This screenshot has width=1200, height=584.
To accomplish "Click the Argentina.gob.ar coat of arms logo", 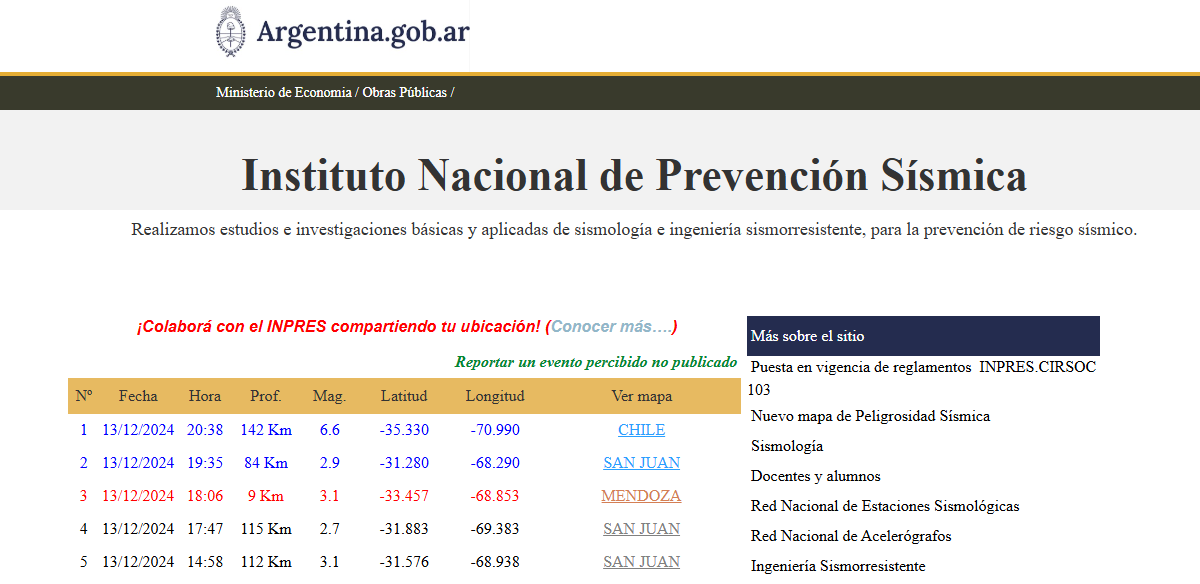I will [x=232, y=32].
